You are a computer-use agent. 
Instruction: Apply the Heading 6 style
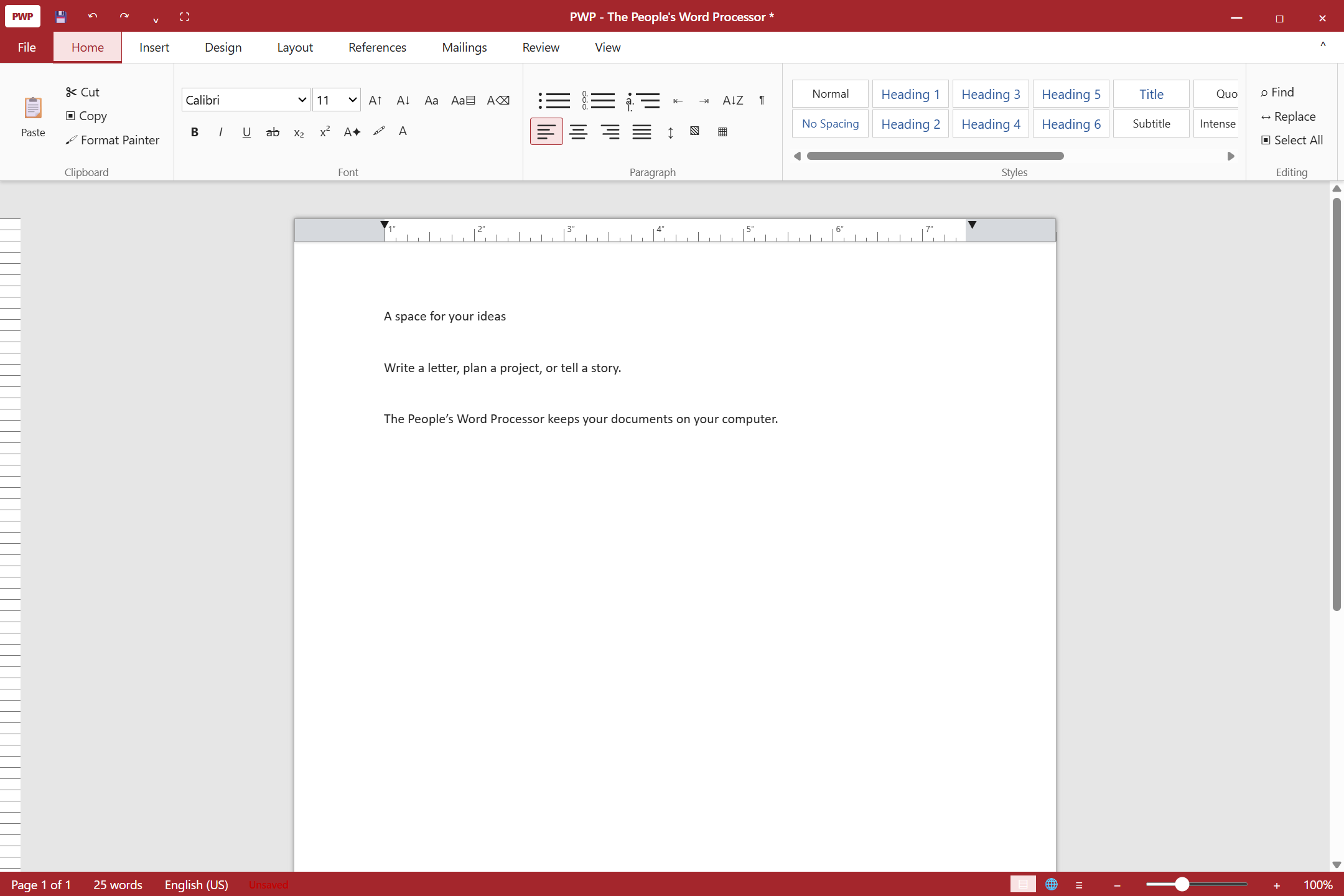point(1071,124)
